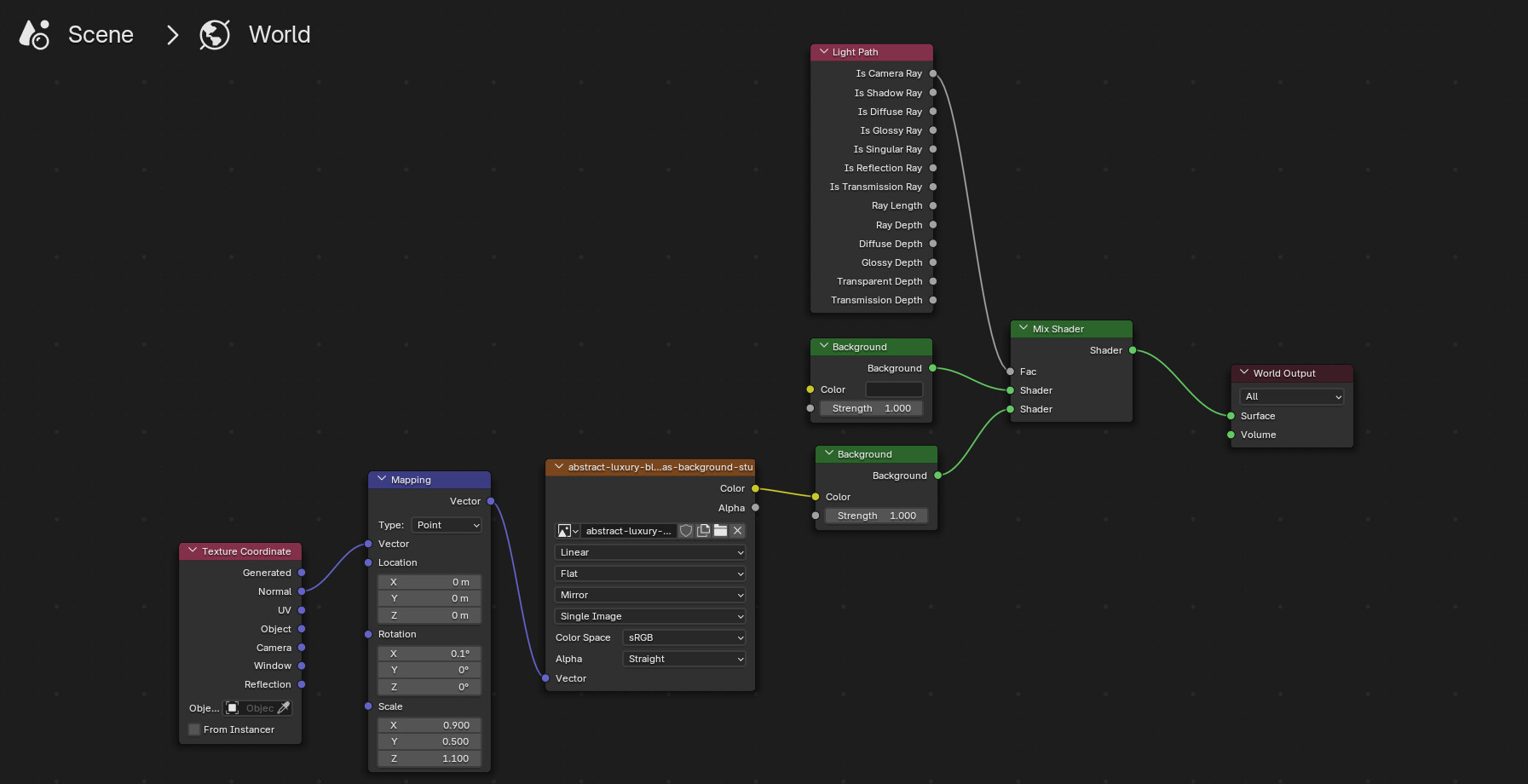The height and width of the screenshot is (784, 1528).
Task: Toggle the fake user shield icon
Action: pos(686,531)
